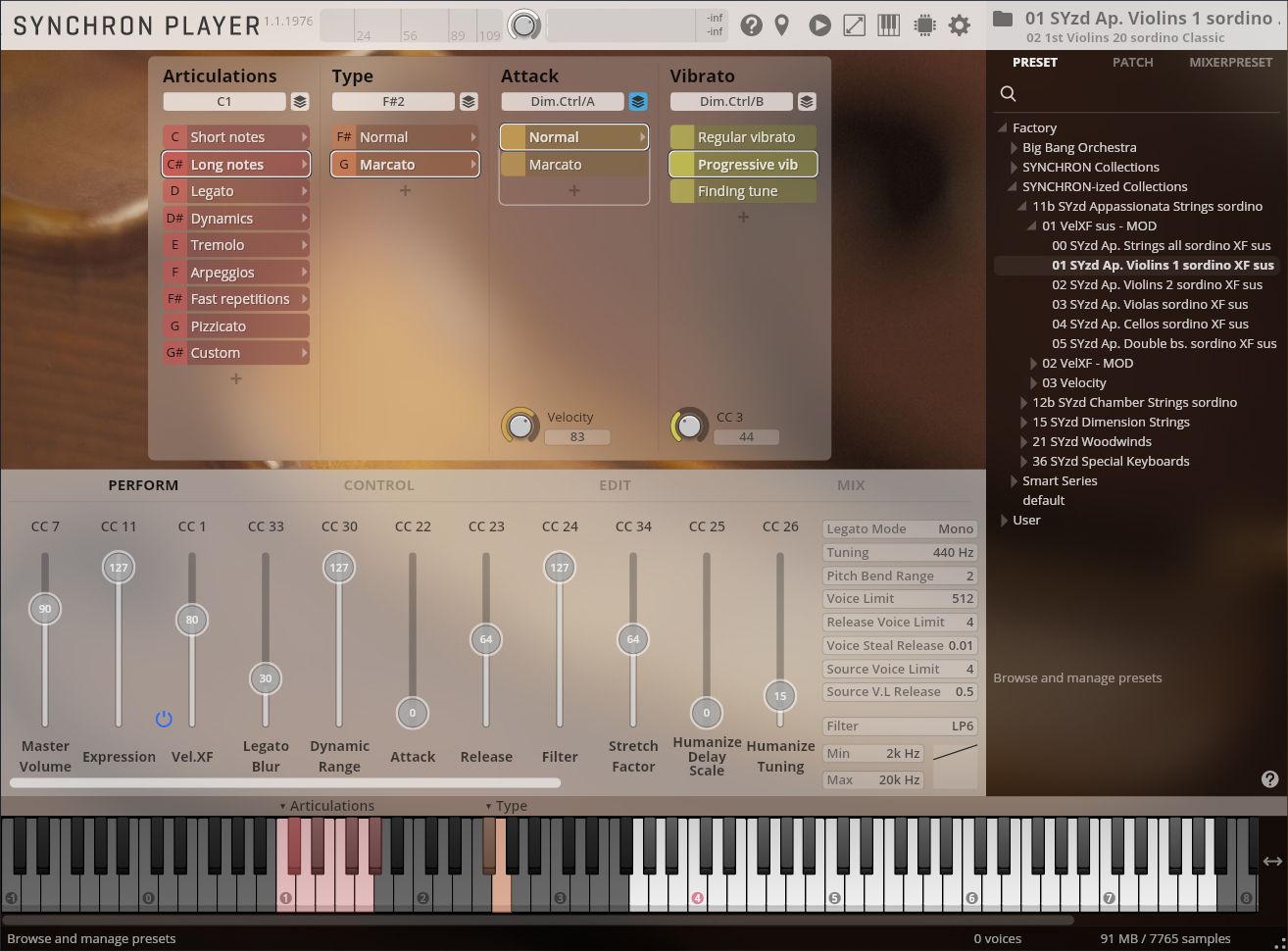Collapse the Articulations keyboard label triangle

(282, 807)
